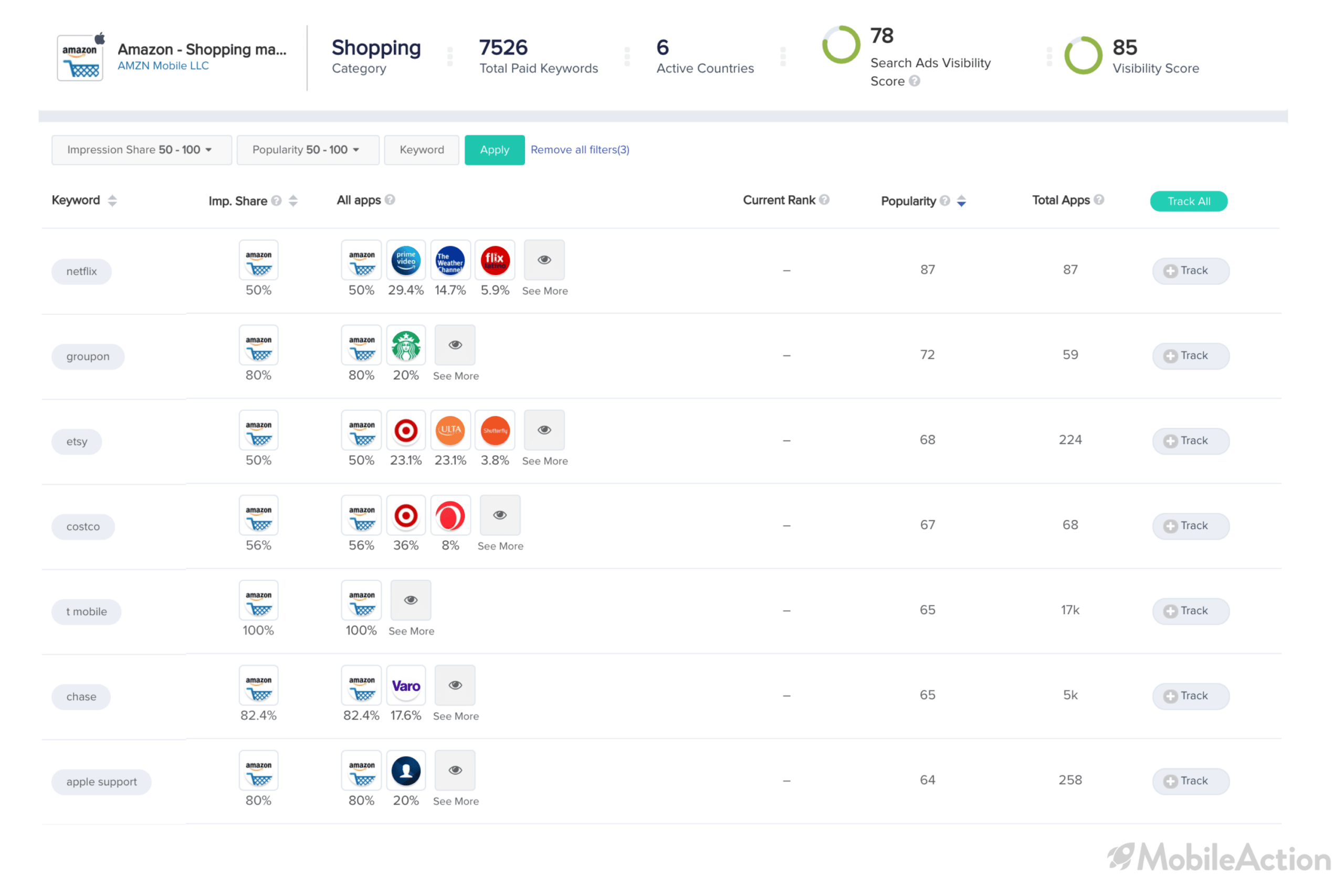The image size is (1344, 896).
Task: Click the t mobile keyword tag
Action: (x=86, y=612)
